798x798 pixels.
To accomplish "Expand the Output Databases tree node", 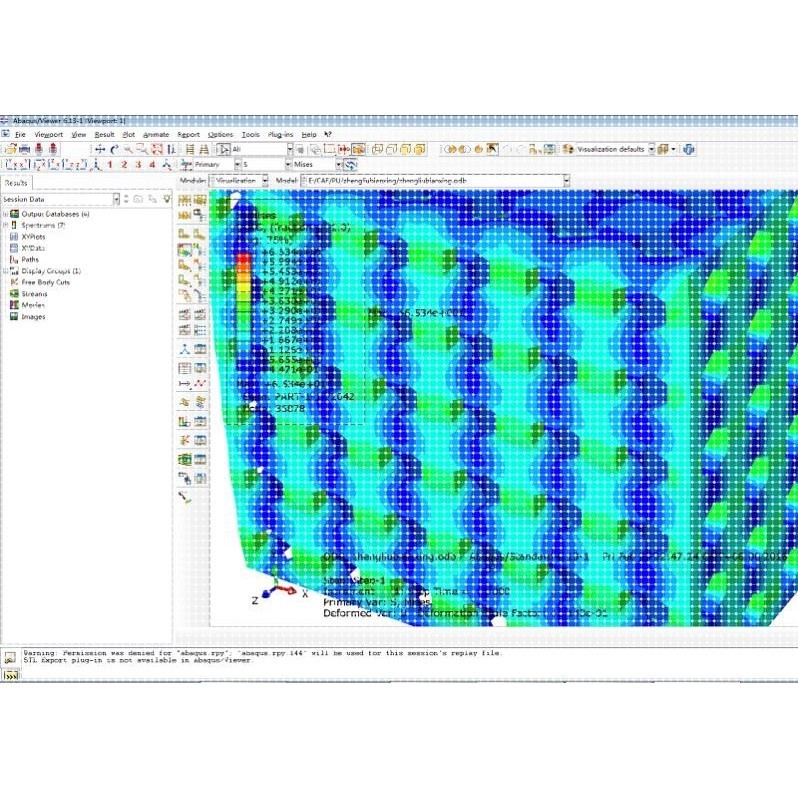I will point(6,214).
